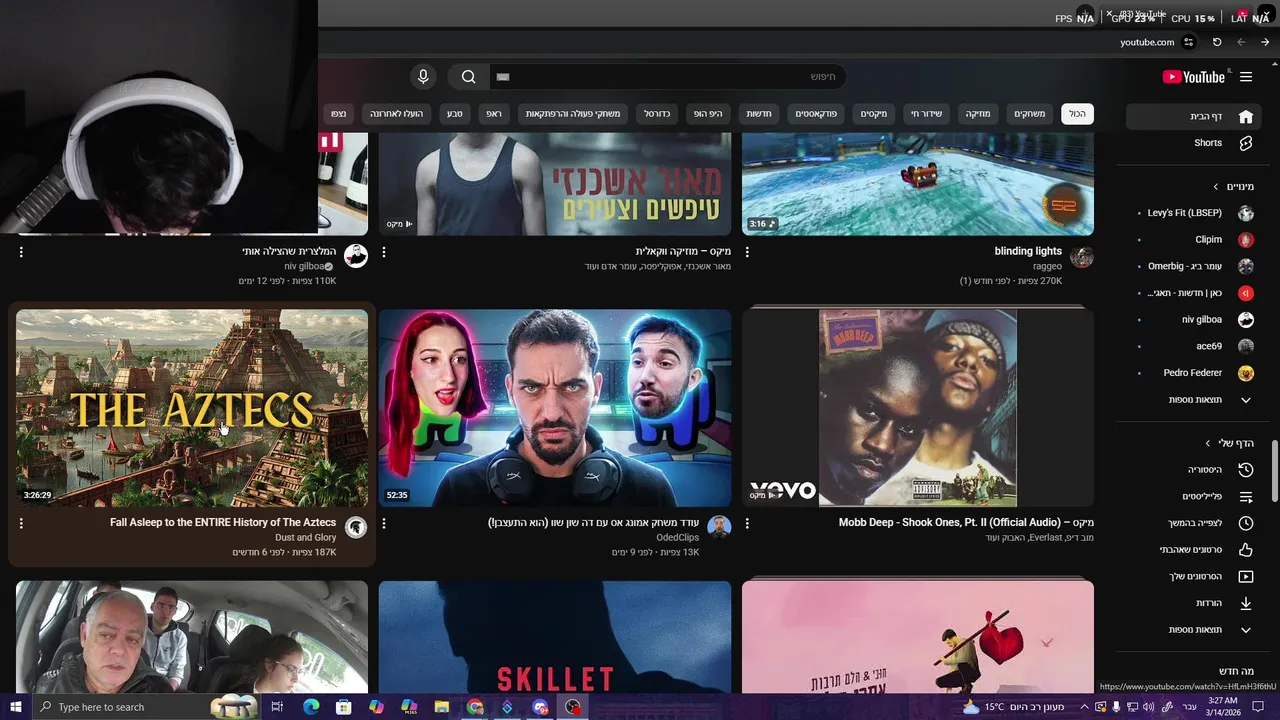Open site settings icon beside youtube.com
This screenshot has width=1280, height=720.
[x=1188, y=42]
